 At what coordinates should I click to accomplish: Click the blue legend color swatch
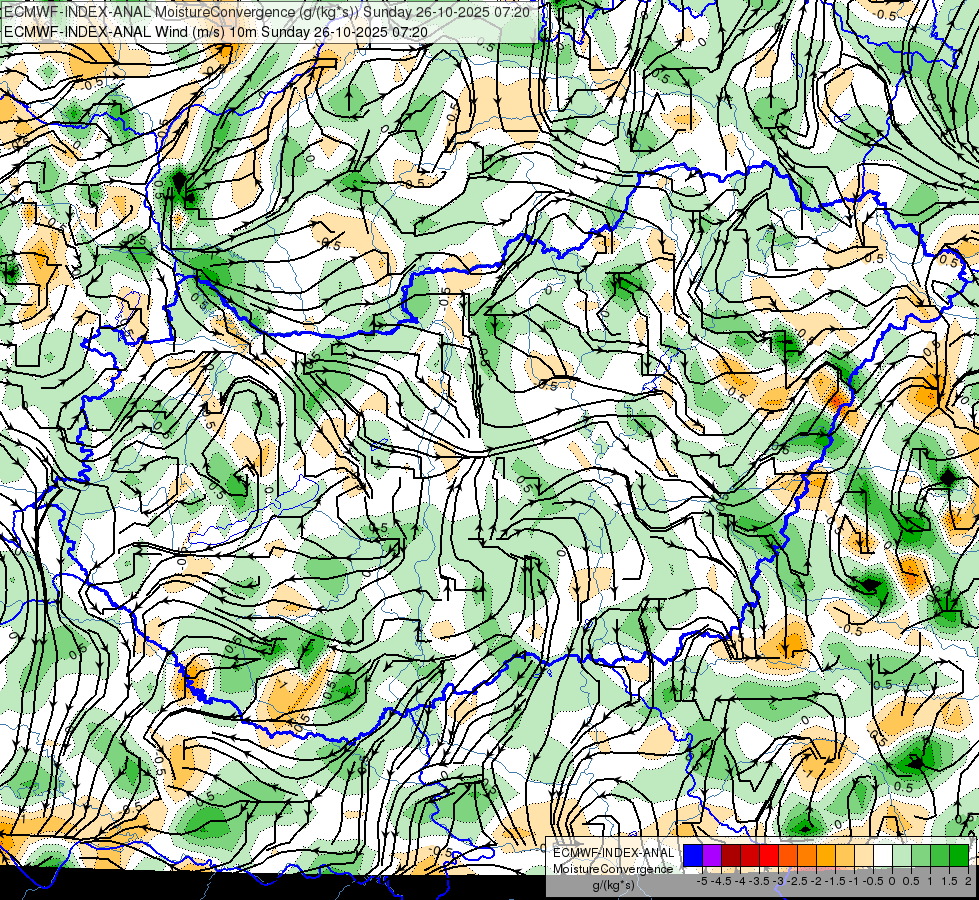pos(693,855)
